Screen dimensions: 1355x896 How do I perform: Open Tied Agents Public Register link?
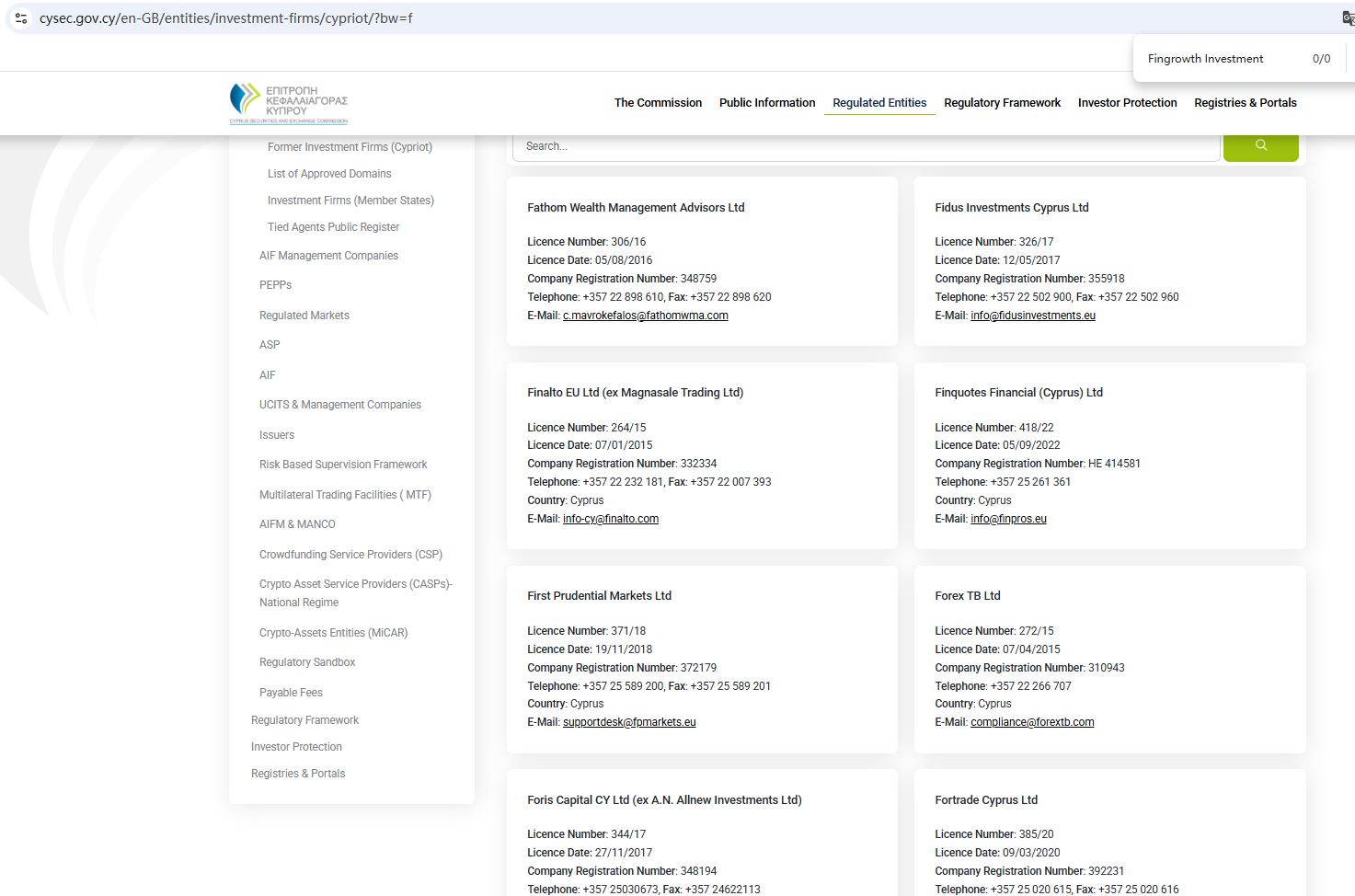click(333, 227)
